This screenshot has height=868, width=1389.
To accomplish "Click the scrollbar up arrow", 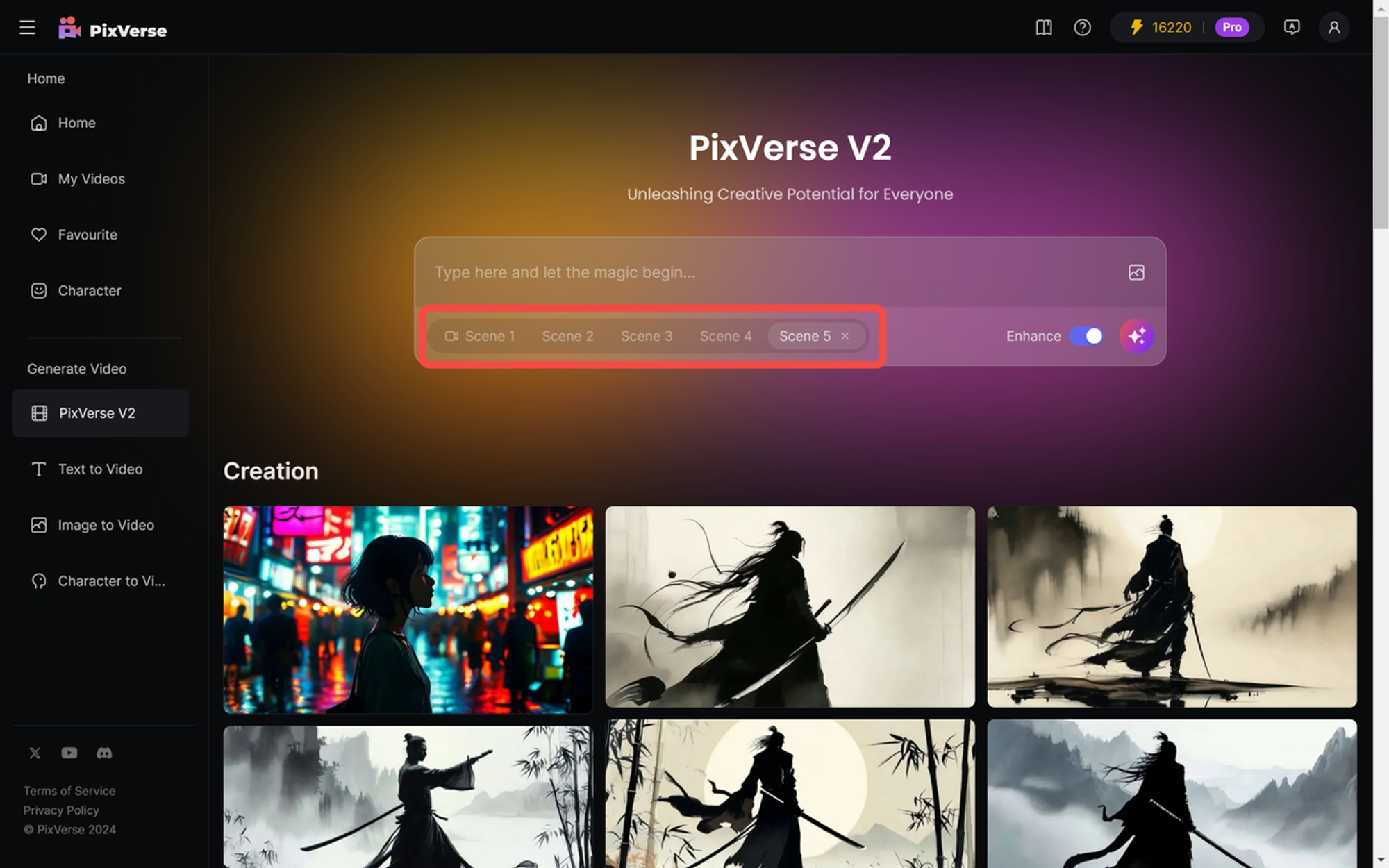I will tap(1381, 7).
